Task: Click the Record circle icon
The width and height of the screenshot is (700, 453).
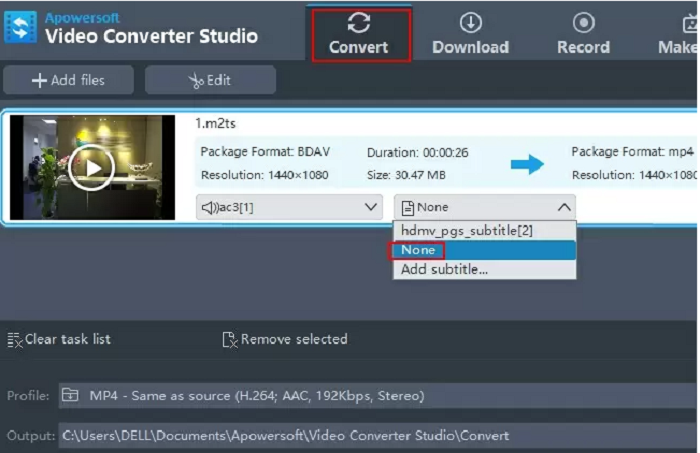Action: [x=583, y=22]
